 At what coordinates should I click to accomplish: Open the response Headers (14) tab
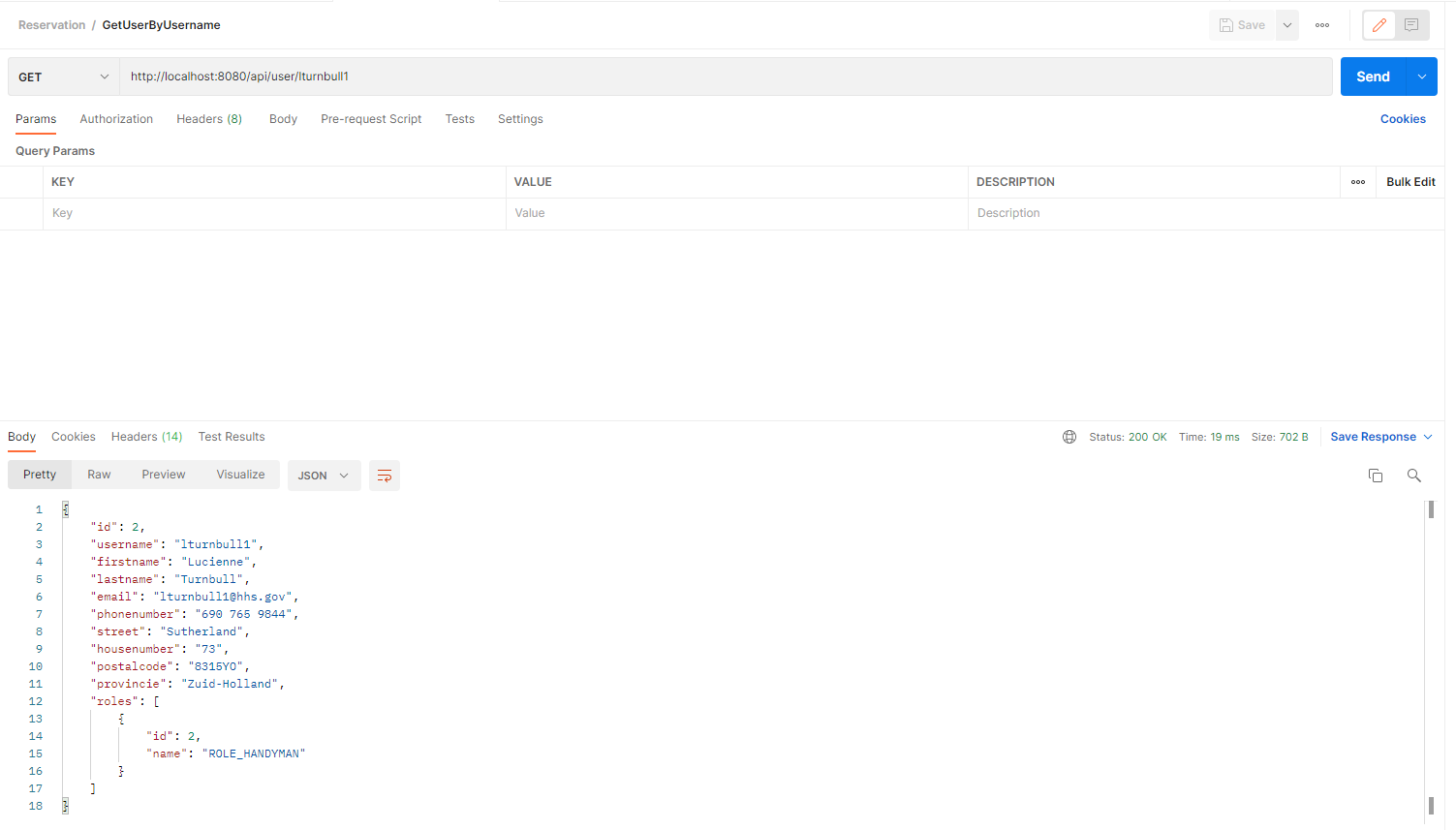146,437
